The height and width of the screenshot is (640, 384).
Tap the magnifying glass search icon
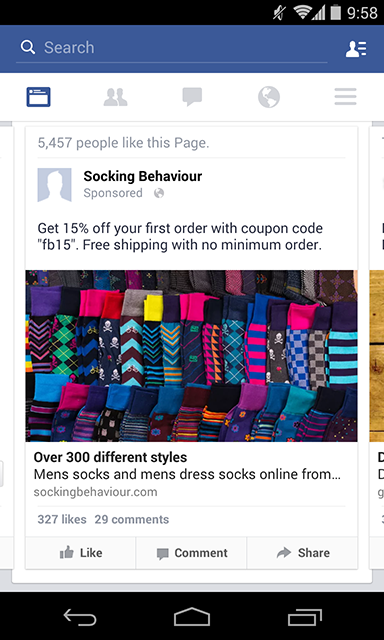pos(28,47)
